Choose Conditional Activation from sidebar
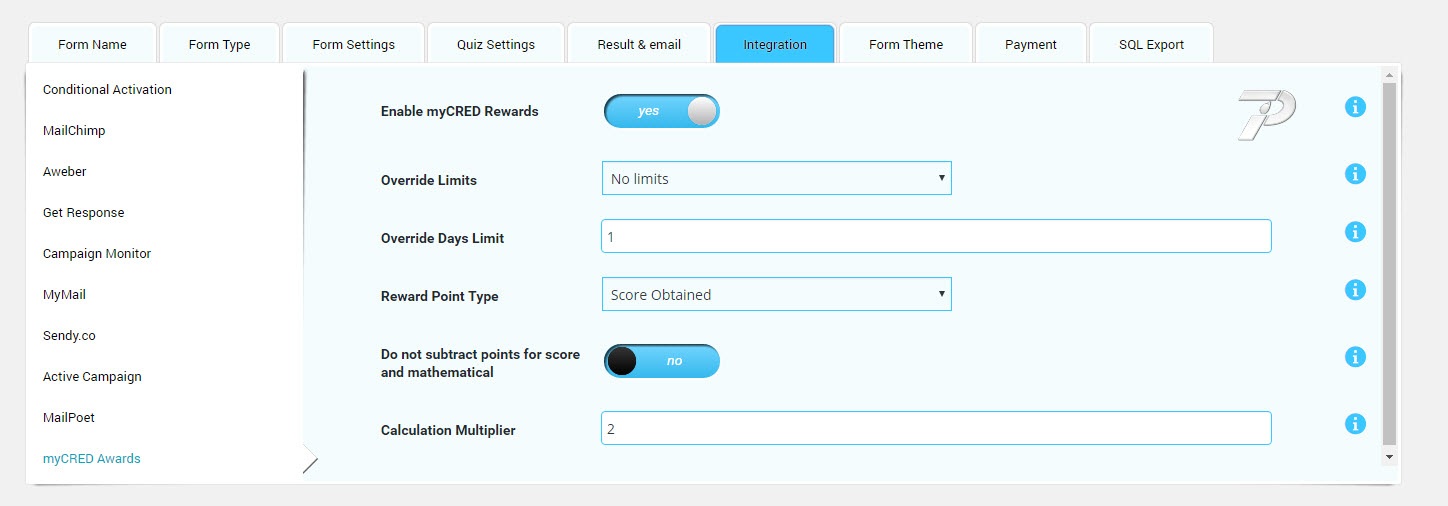The width and height of the screenshot is (1448, 506). click(x=107, y=90)
